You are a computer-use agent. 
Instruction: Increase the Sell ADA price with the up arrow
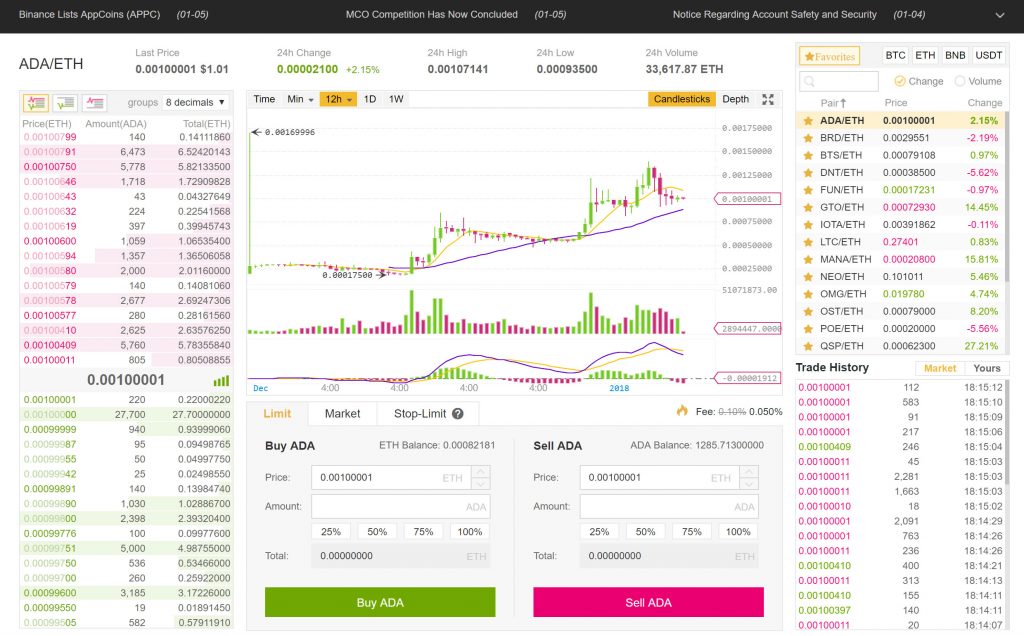749,471
